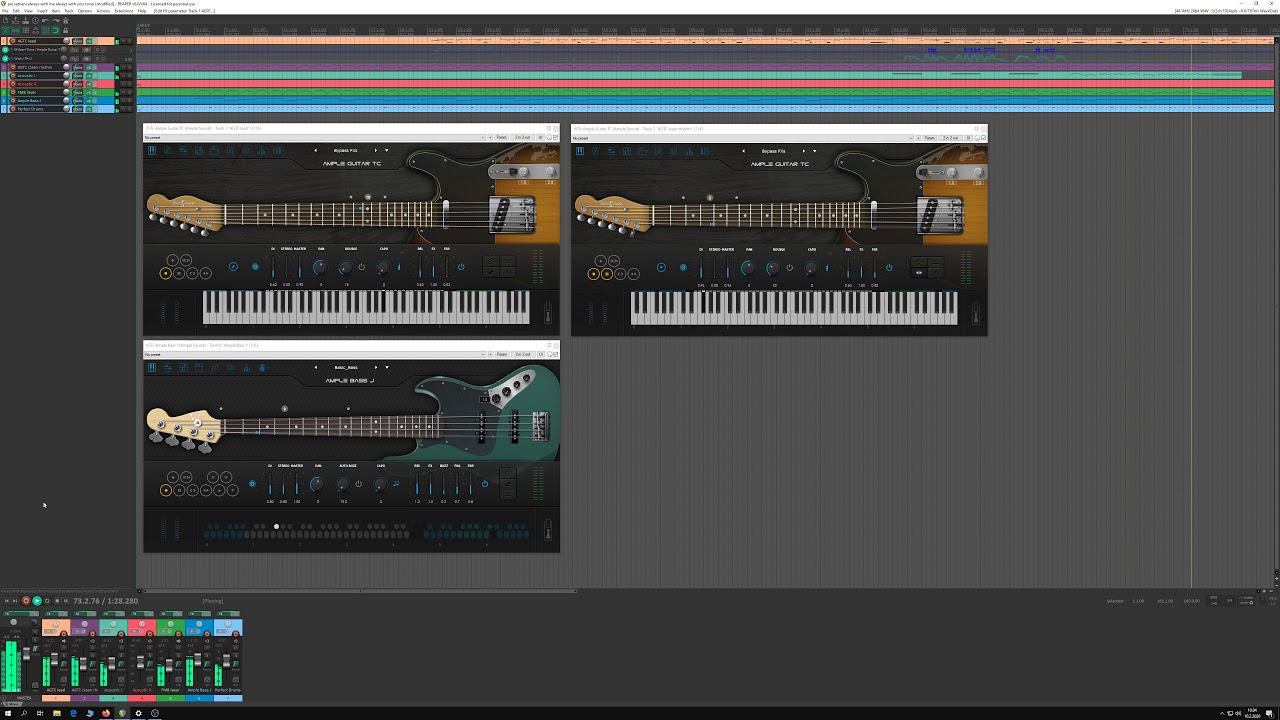Select the AGTC lead track name
This screenshot has width=1280, height=720.
point(27,41)
